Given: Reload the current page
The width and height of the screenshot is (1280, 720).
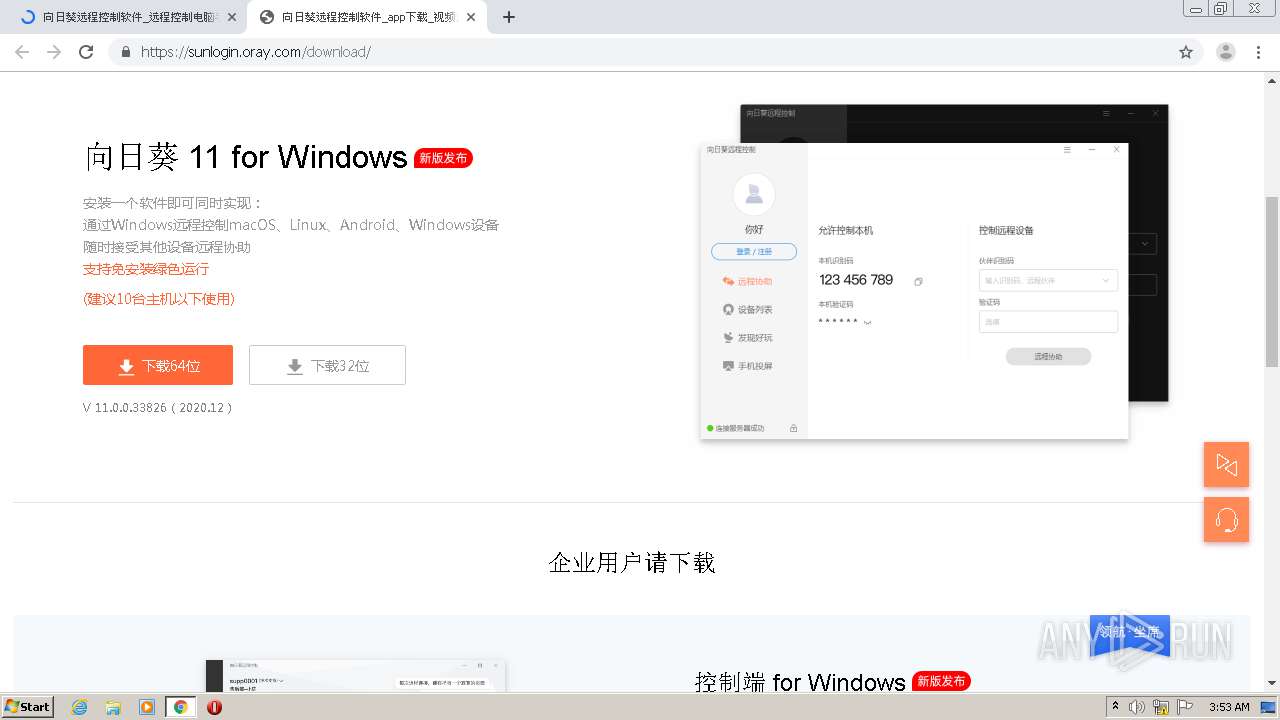Looking at the screenshot, I should click(86, 52).
